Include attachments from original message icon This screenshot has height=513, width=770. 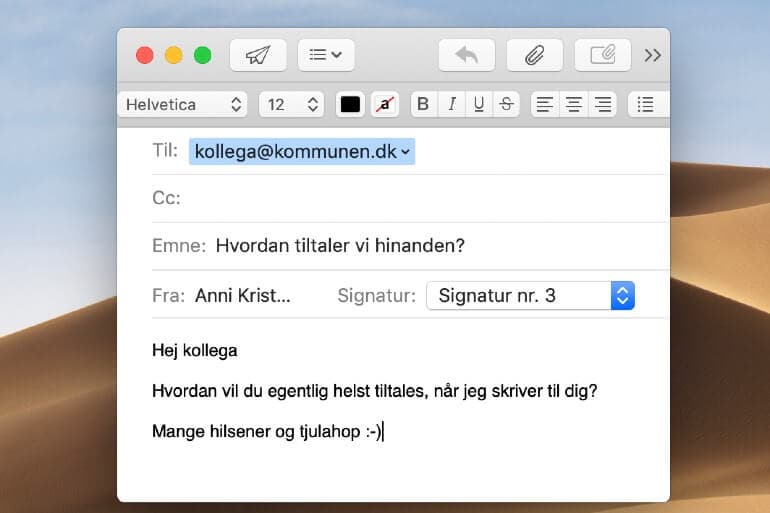pyautogui.click(x=603, y=55)
